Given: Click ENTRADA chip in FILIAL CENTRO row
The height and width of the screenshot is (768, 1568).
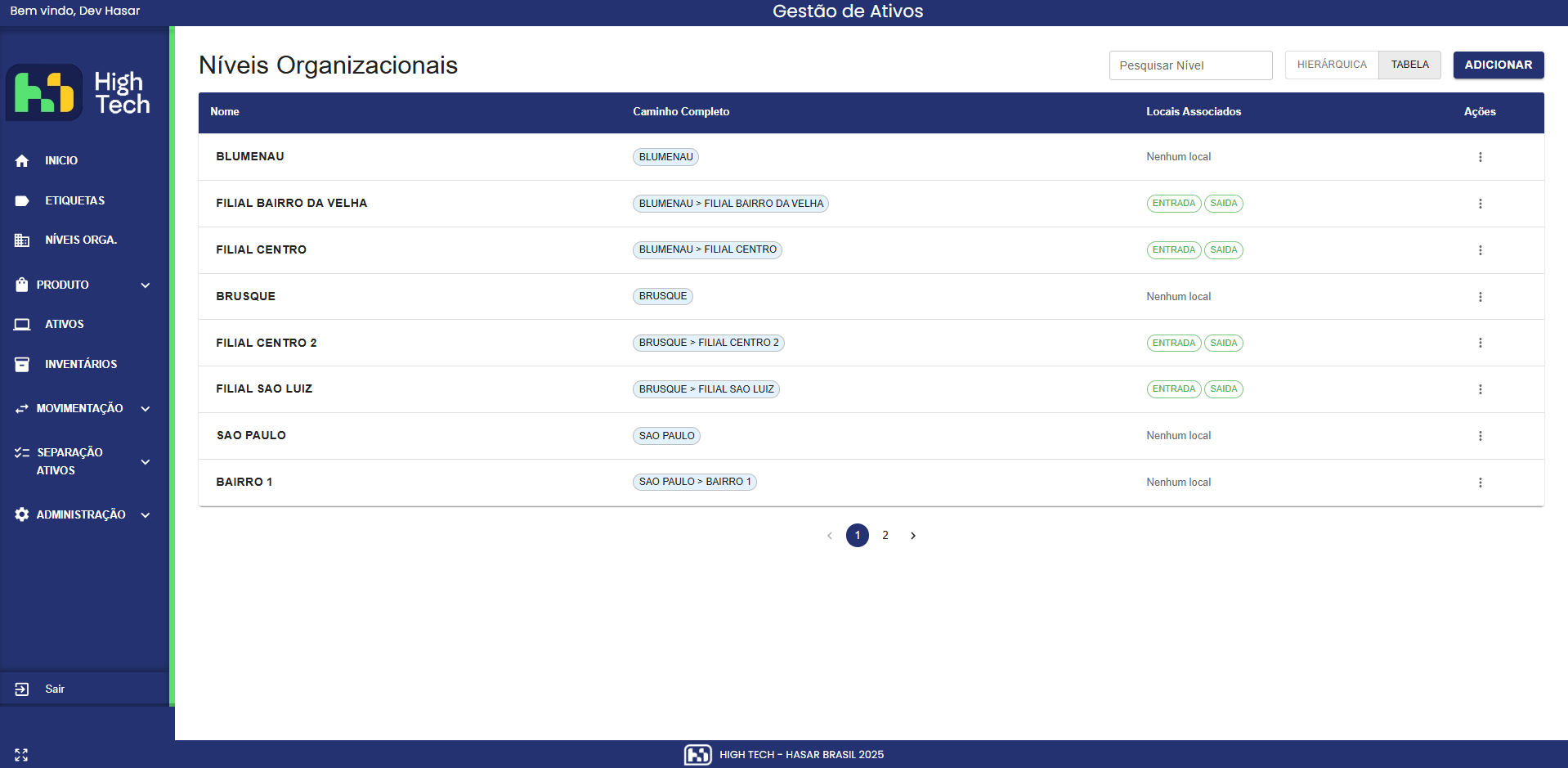Looking at the screenshot, I should coord(1173,250).
